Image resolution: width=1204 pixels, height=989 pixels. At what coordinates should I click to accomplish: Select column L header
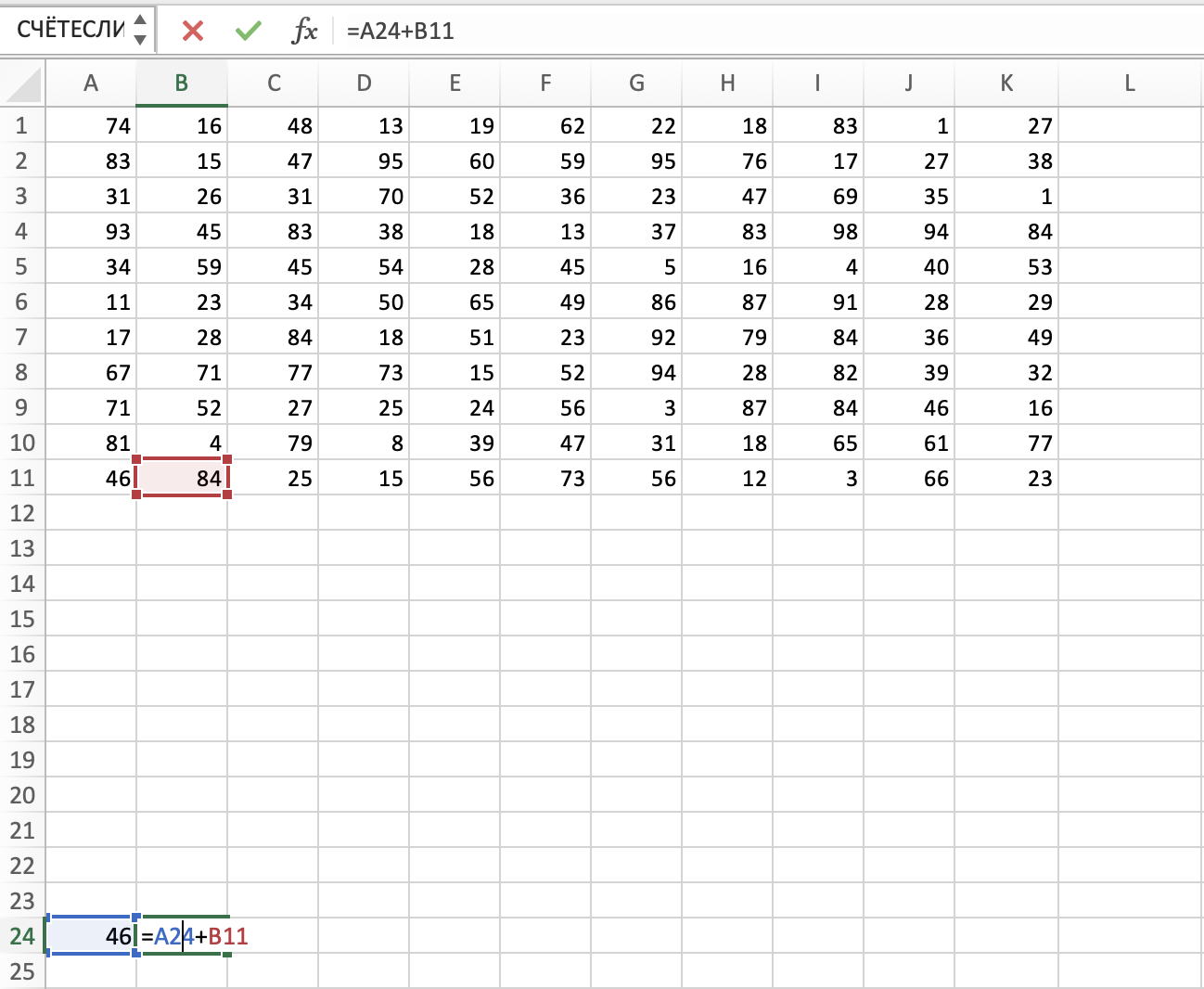(x=1129, y=83)
